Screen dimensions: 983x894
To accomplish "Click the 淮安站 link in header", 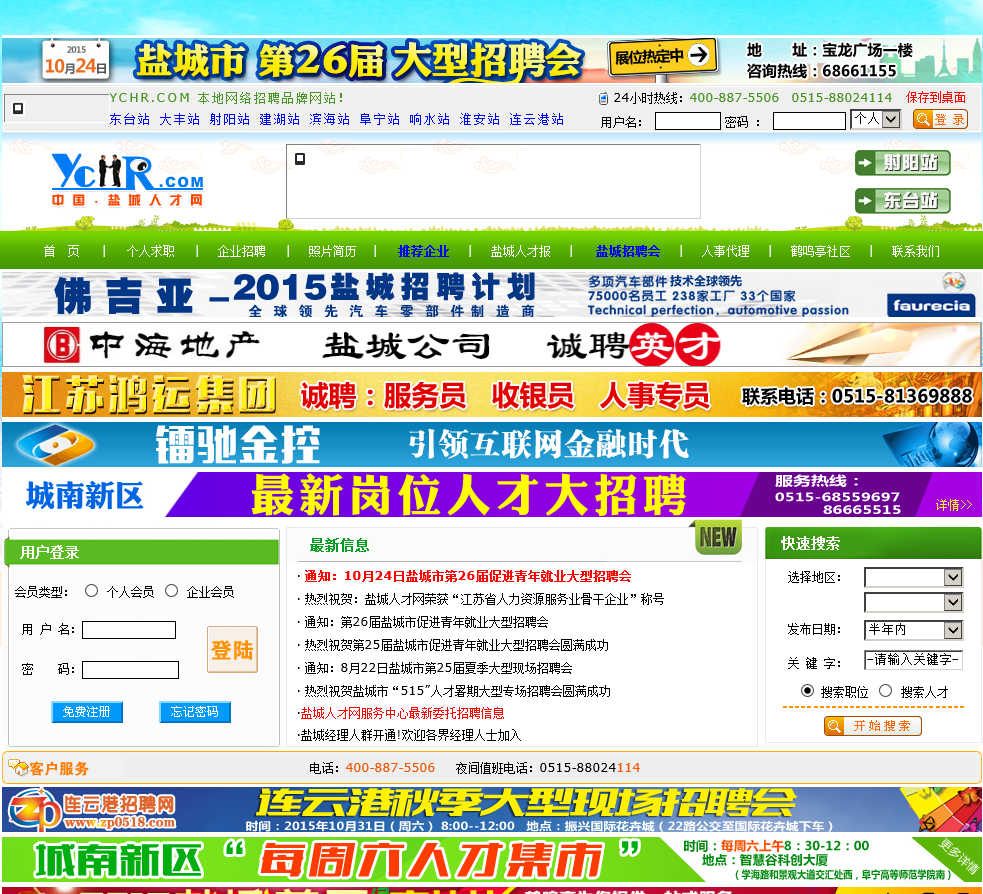I will tap(480, 119).
